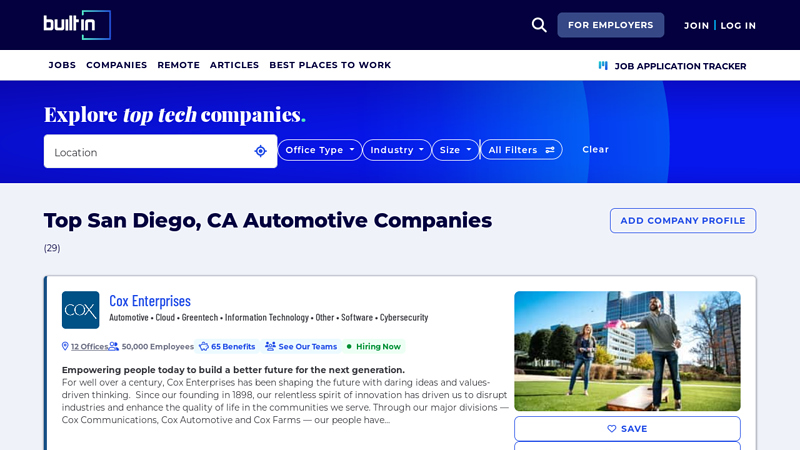
Task: Click the employees people icon
Action: (114, 346)
